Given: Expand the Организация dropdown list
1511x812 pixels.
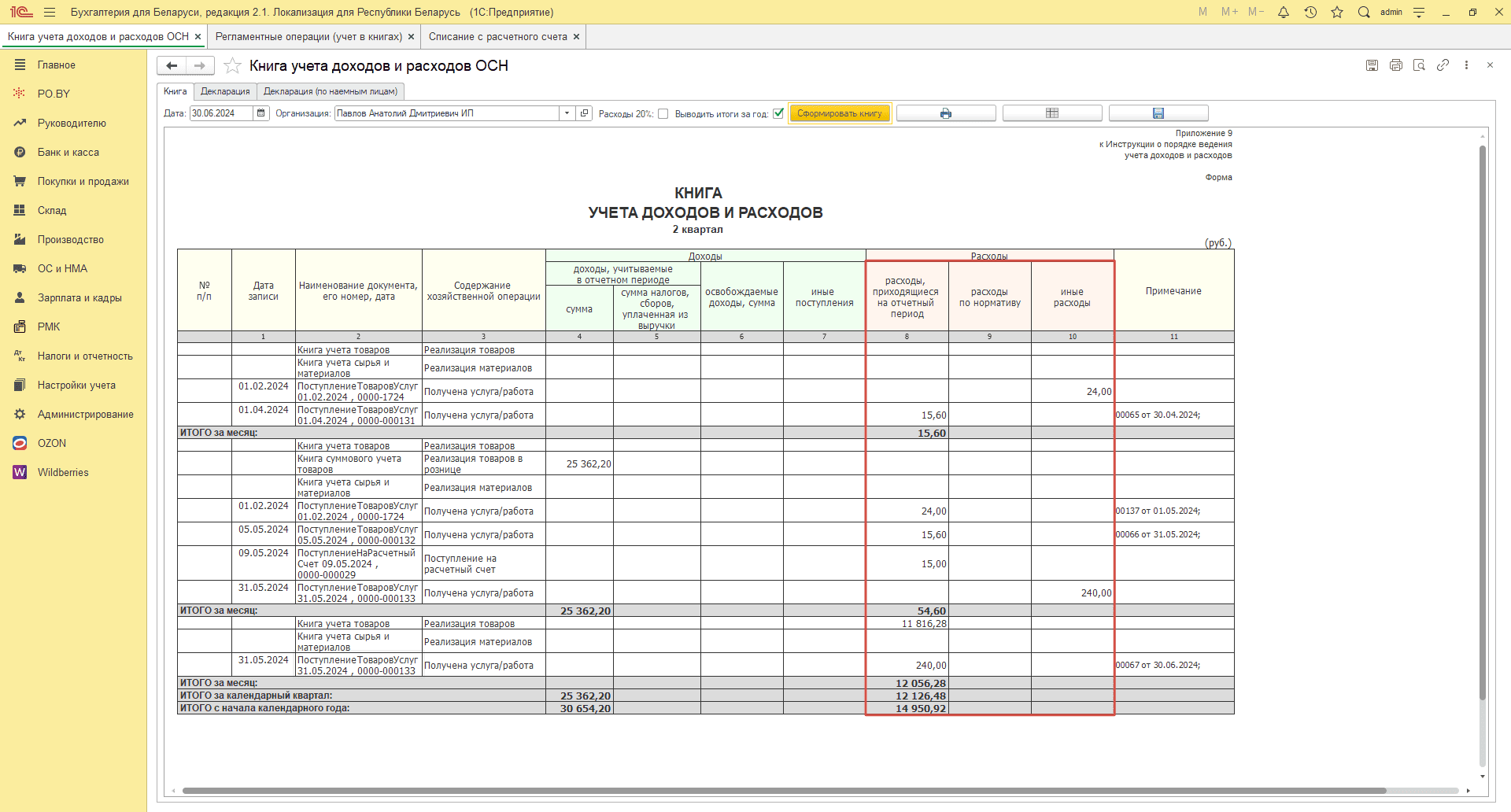Looking at the screenshot, I should point(567,113).
